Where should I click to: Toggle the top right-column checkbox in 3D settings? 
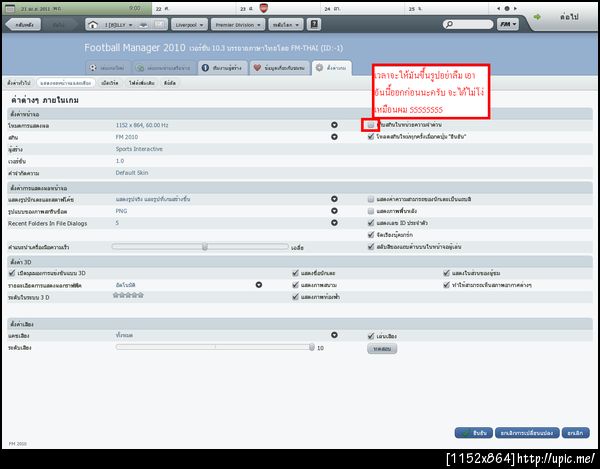click(x=446, y=273)
